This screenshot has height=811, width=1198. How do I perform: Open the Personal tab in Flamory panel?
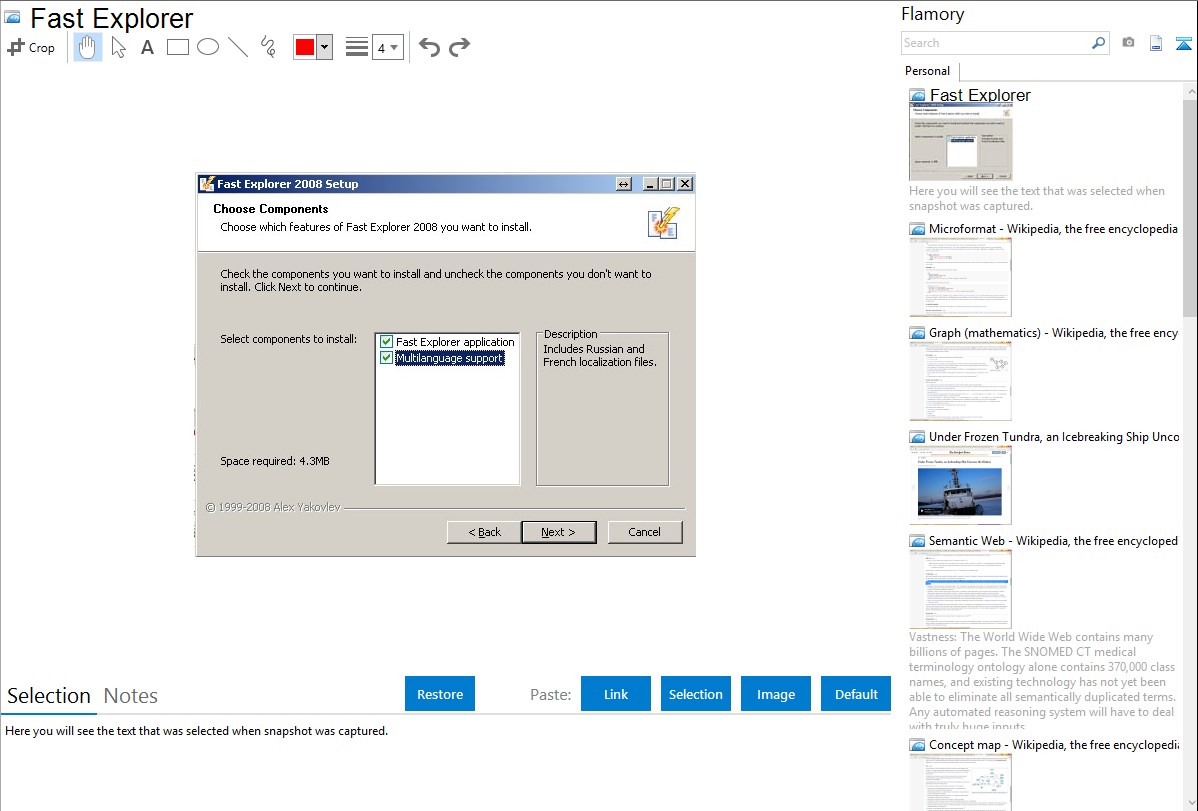coord(928,71)
